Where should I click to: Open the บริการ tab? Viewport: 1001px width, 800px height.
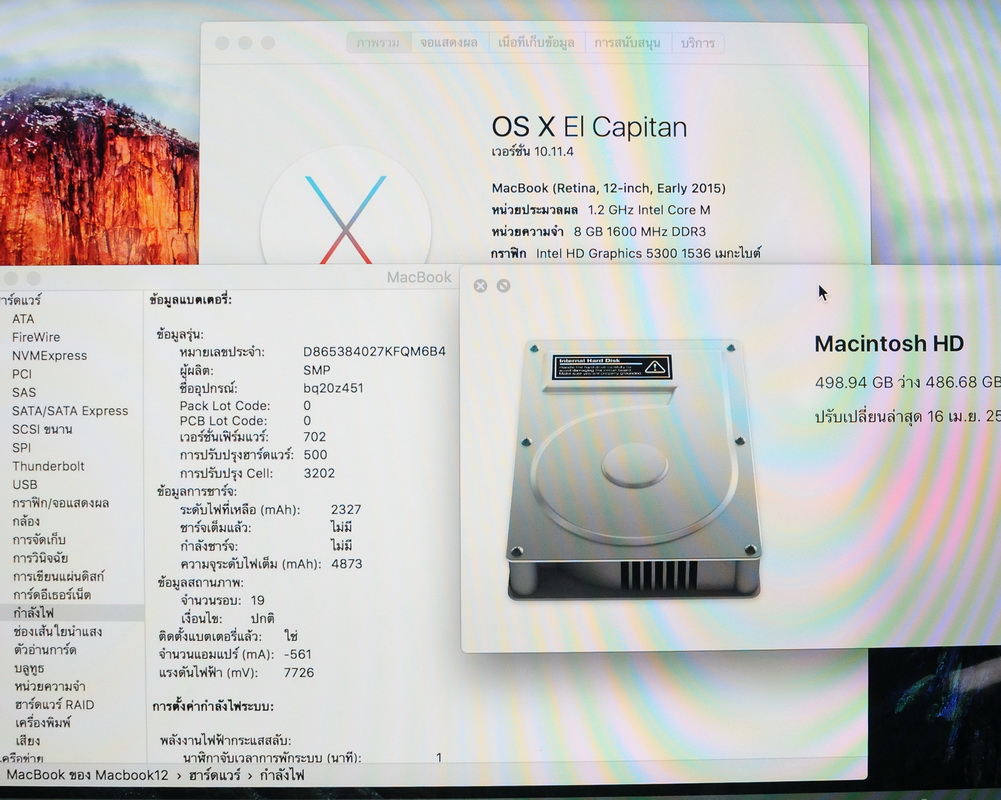point(698,43)
